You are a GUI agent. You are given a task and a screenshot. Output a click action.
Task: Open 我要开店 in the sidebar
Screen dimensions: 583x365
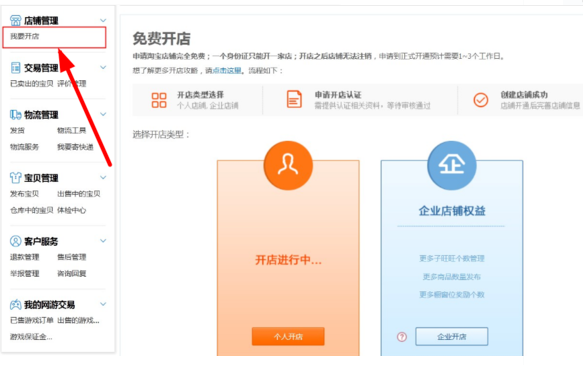click(x=25, y=36)
